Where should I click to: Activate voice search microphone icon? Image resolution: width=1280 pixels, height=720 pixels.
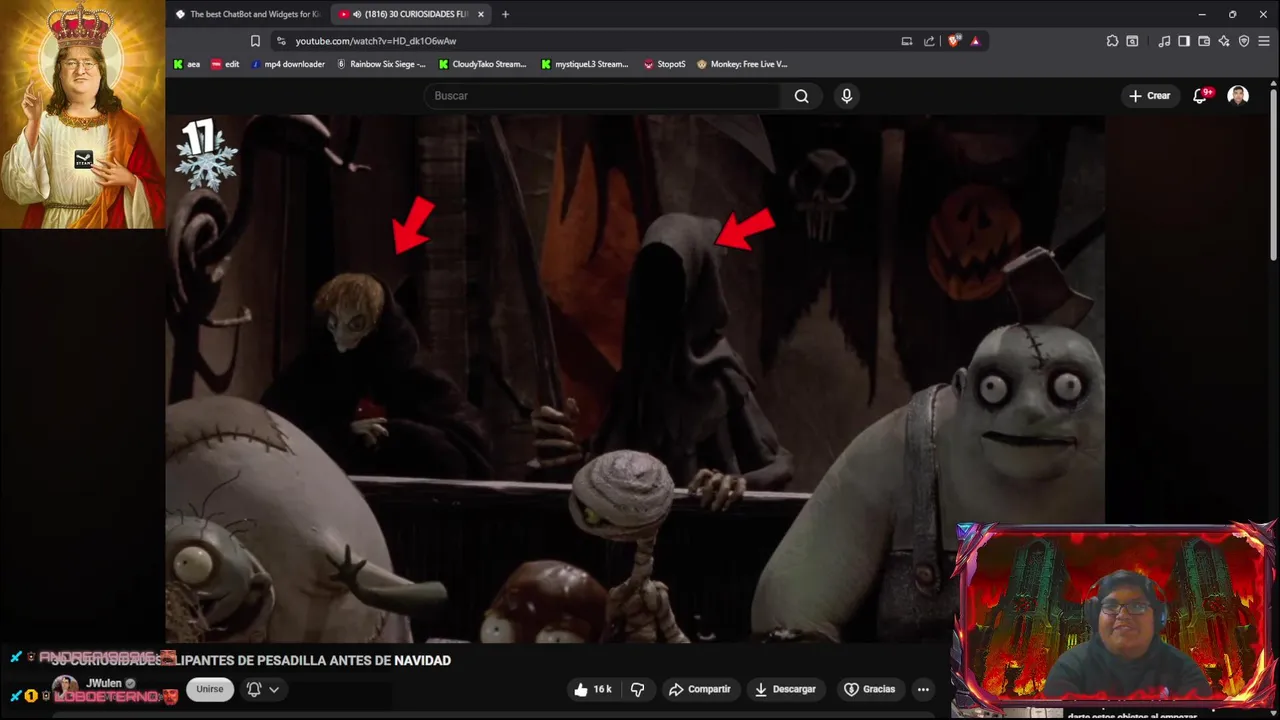pos(847,96)
